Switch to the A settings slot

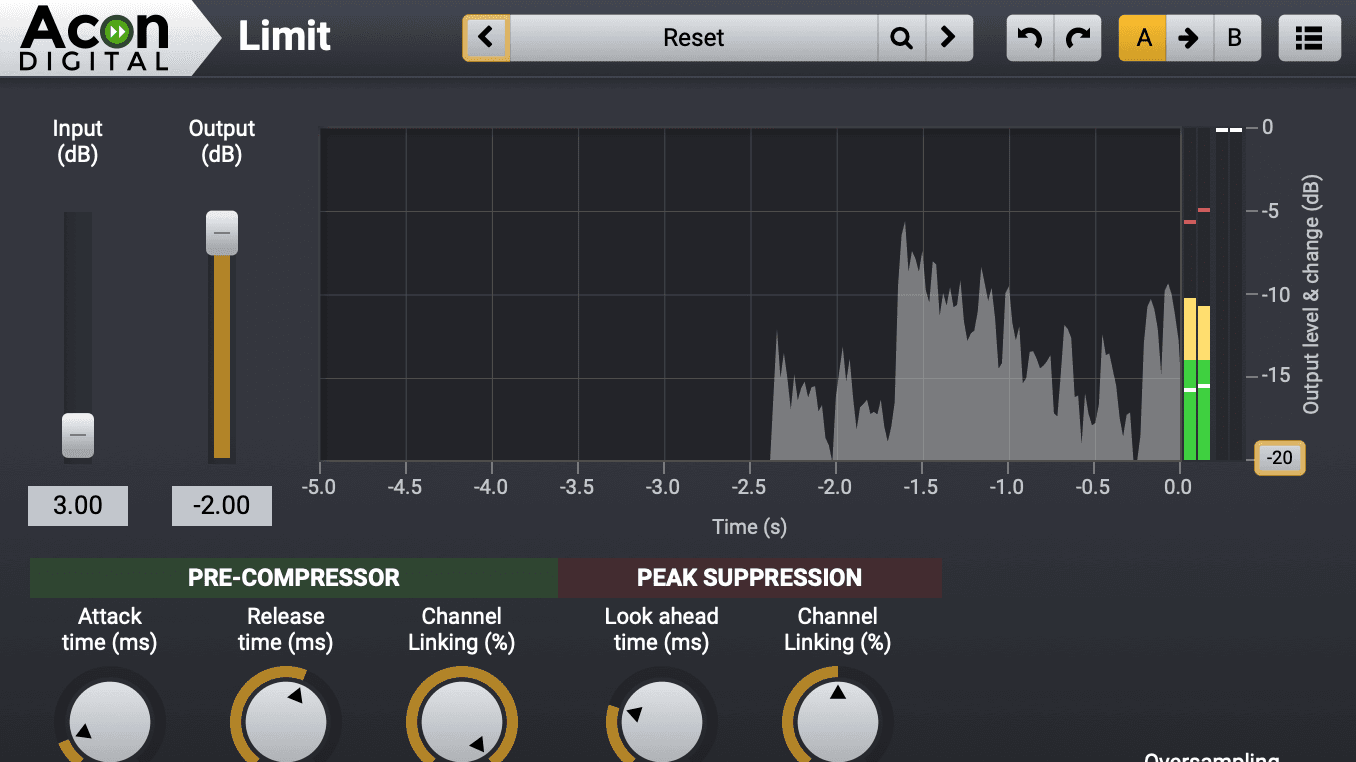click(1143, 38)
